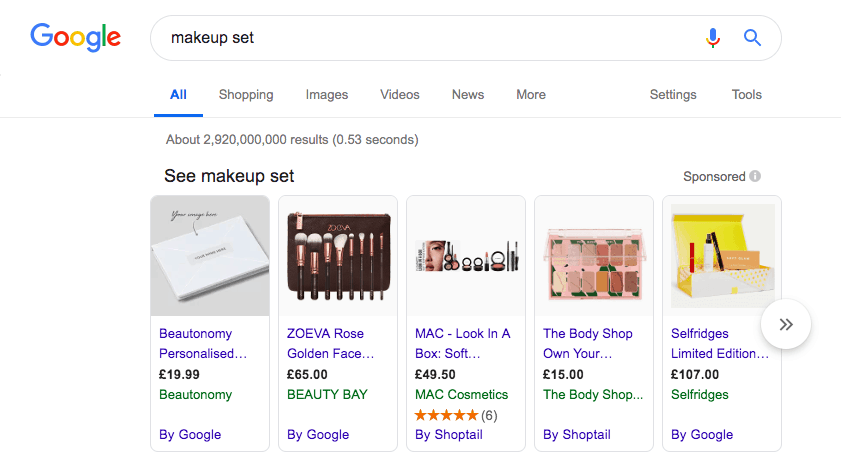Switch to the Shopping tab

tap(245, 95)
